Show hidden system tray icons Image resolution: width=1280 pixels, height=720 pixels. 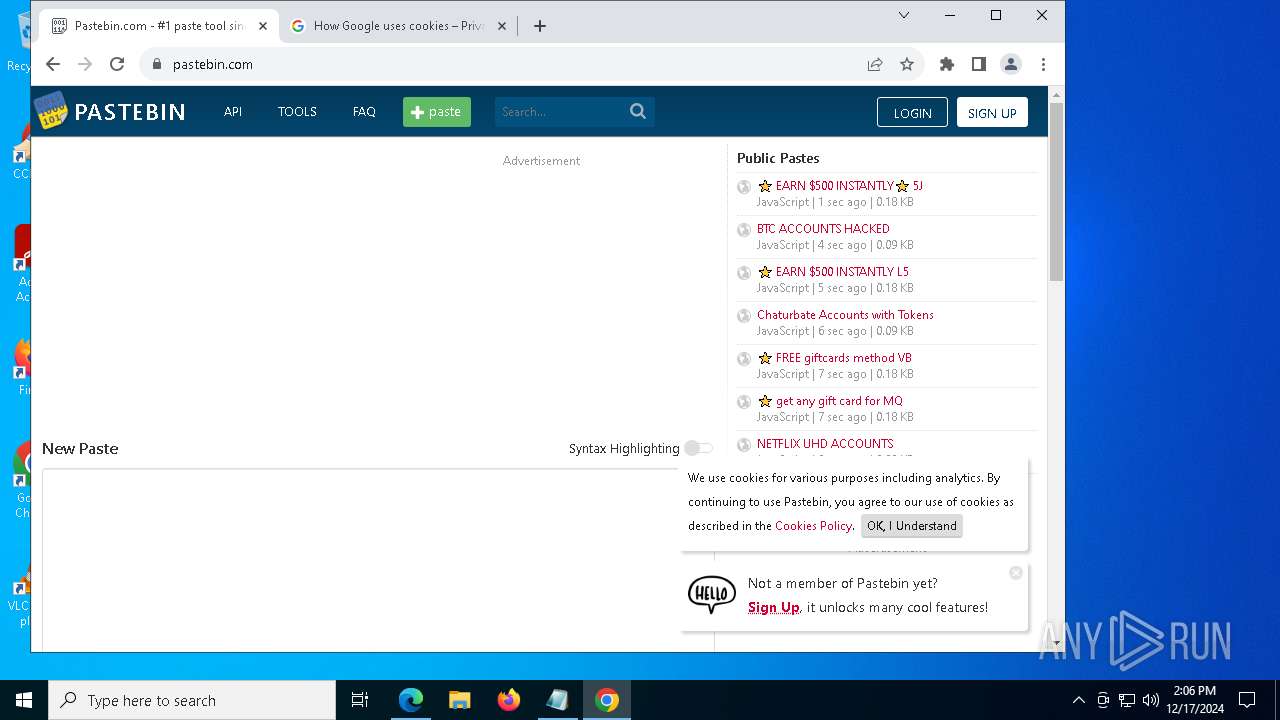pyautogui.click(x=1078, y=700)
